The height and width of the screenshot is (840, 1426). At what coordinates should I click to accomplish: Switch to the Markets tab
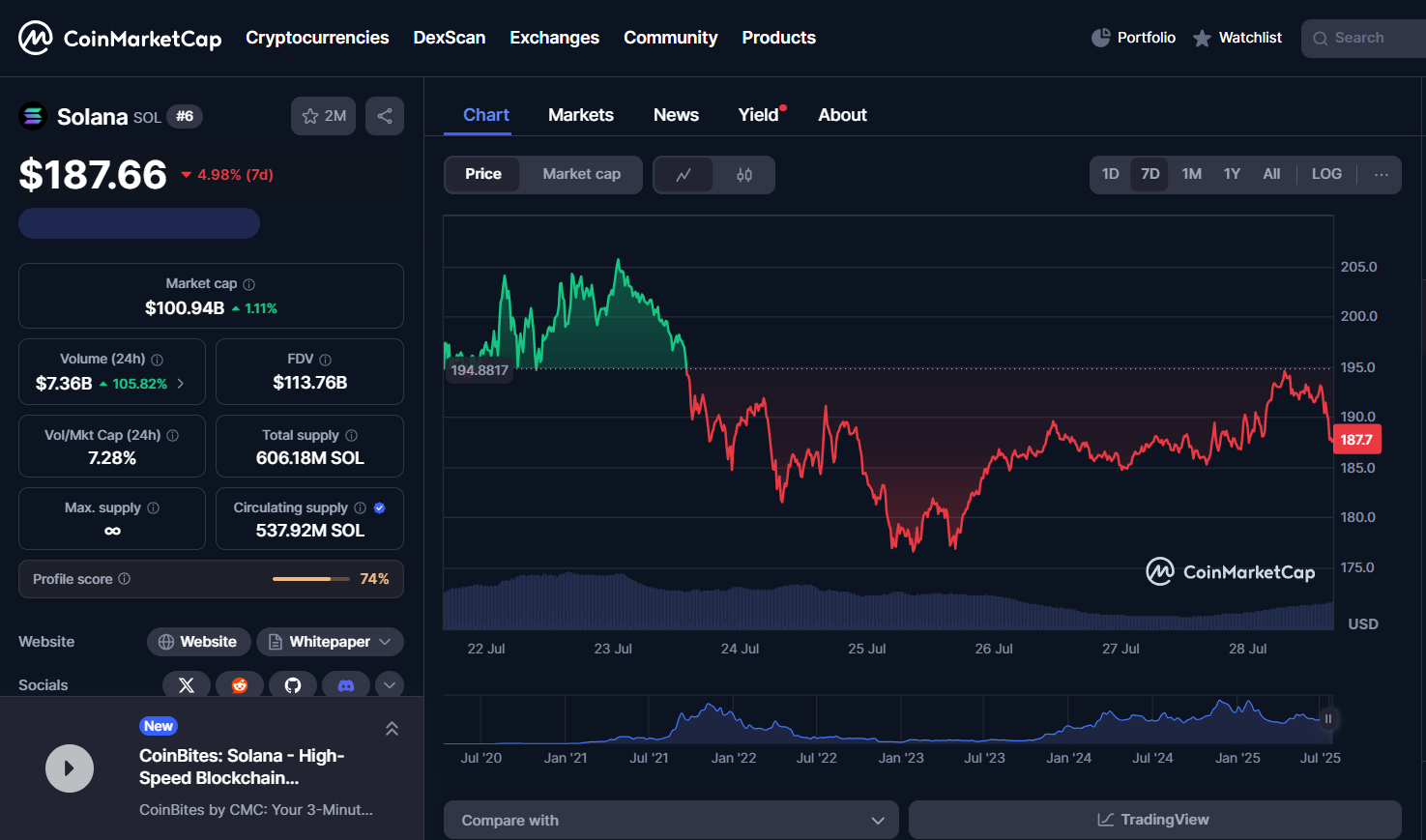581,115
